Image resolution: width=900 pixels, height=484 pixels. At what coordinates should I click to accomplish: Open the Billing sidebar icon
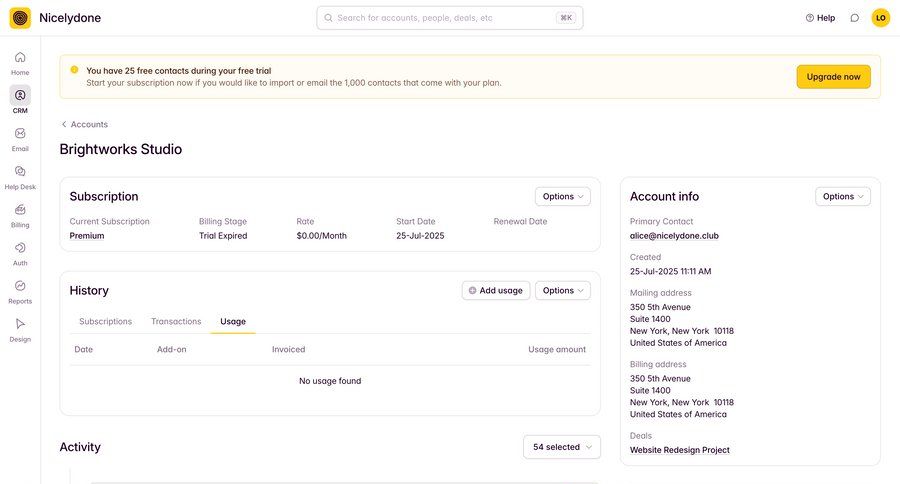click(x=20, y=210)
